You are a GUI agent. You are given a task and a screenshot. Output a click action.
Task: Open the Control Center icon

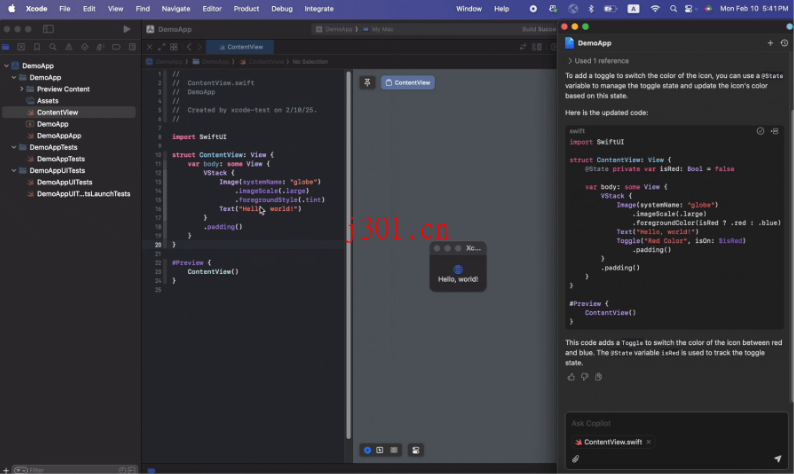point(689,9)
